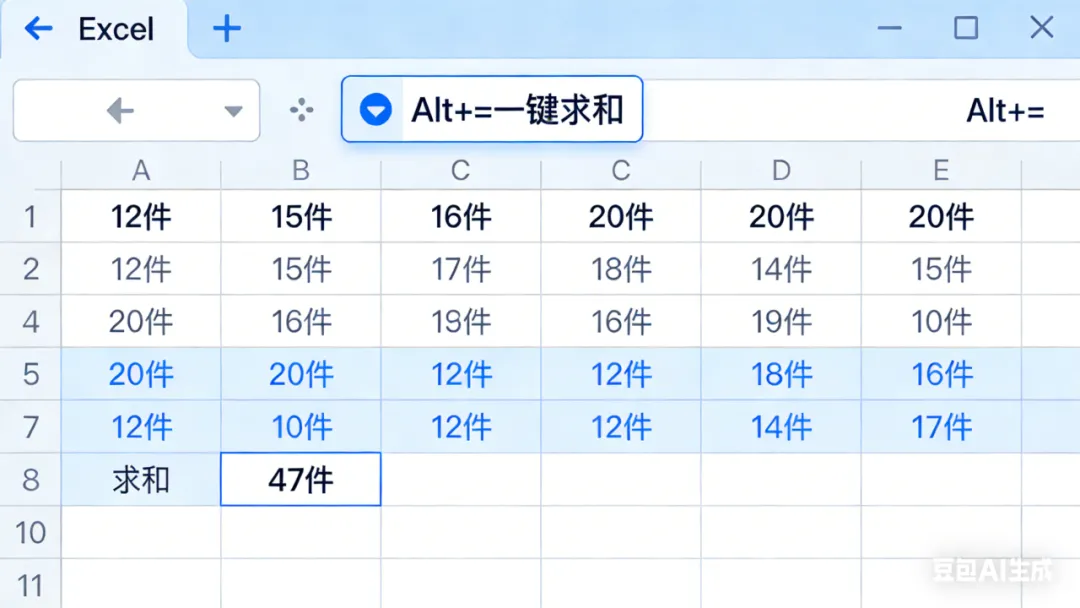The image size is (1080, 608).
Task: Select column B header
Action: [301, 171]
